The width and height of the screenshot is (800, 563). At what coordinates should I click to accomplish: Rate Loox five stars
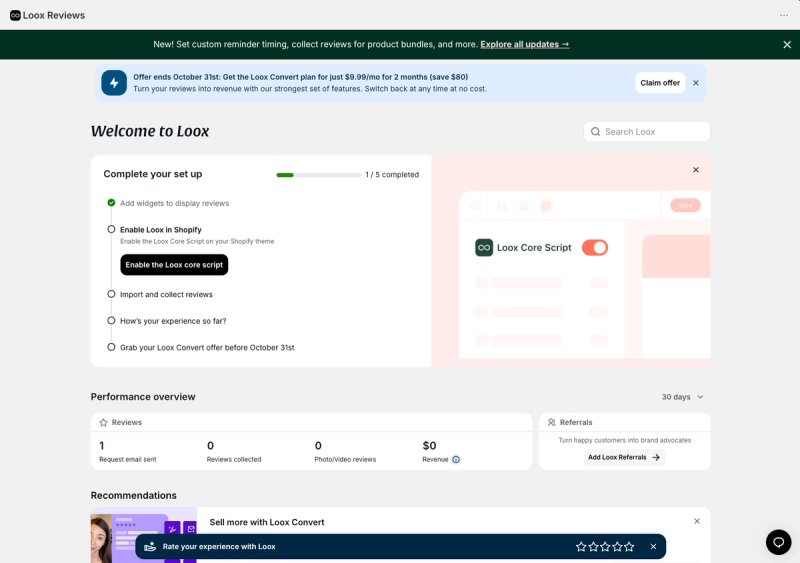coord(629,547)
